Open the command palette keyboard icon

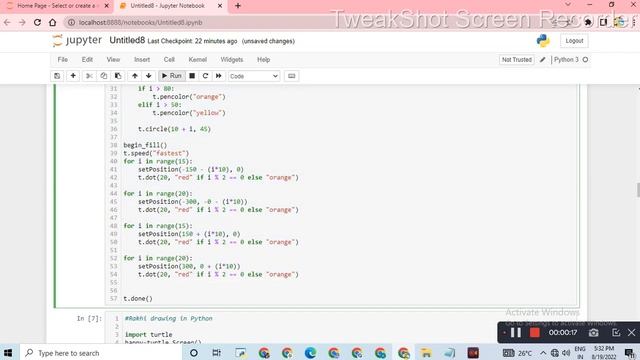point(291,76)
